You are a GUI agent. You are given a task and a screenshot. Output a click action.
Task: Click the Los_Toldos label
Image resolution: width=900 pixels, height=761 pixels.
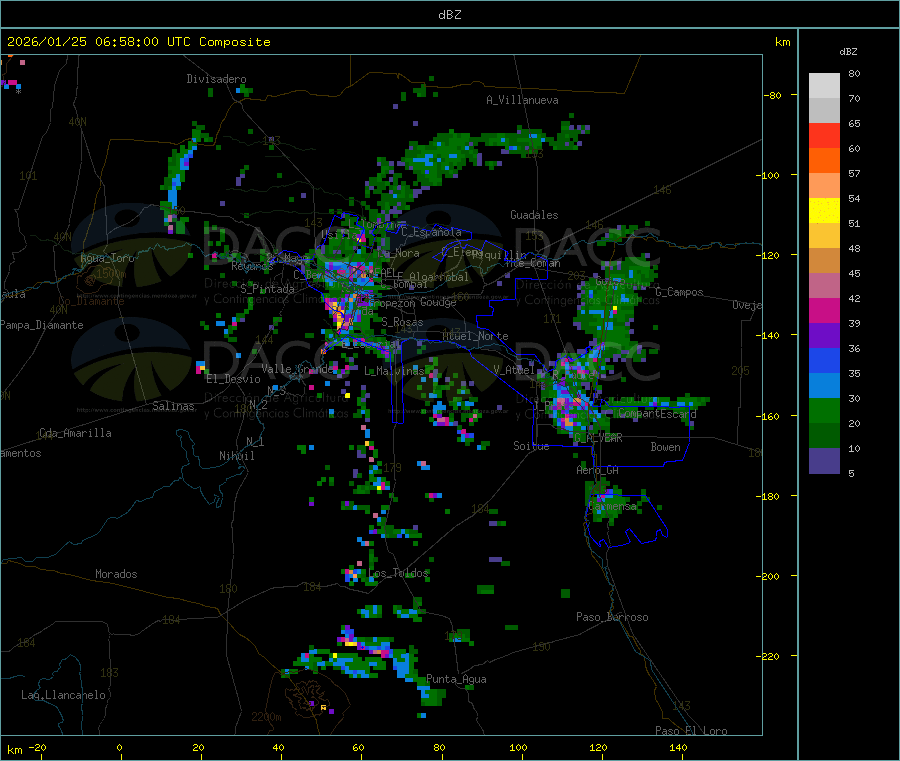point(398,573)
